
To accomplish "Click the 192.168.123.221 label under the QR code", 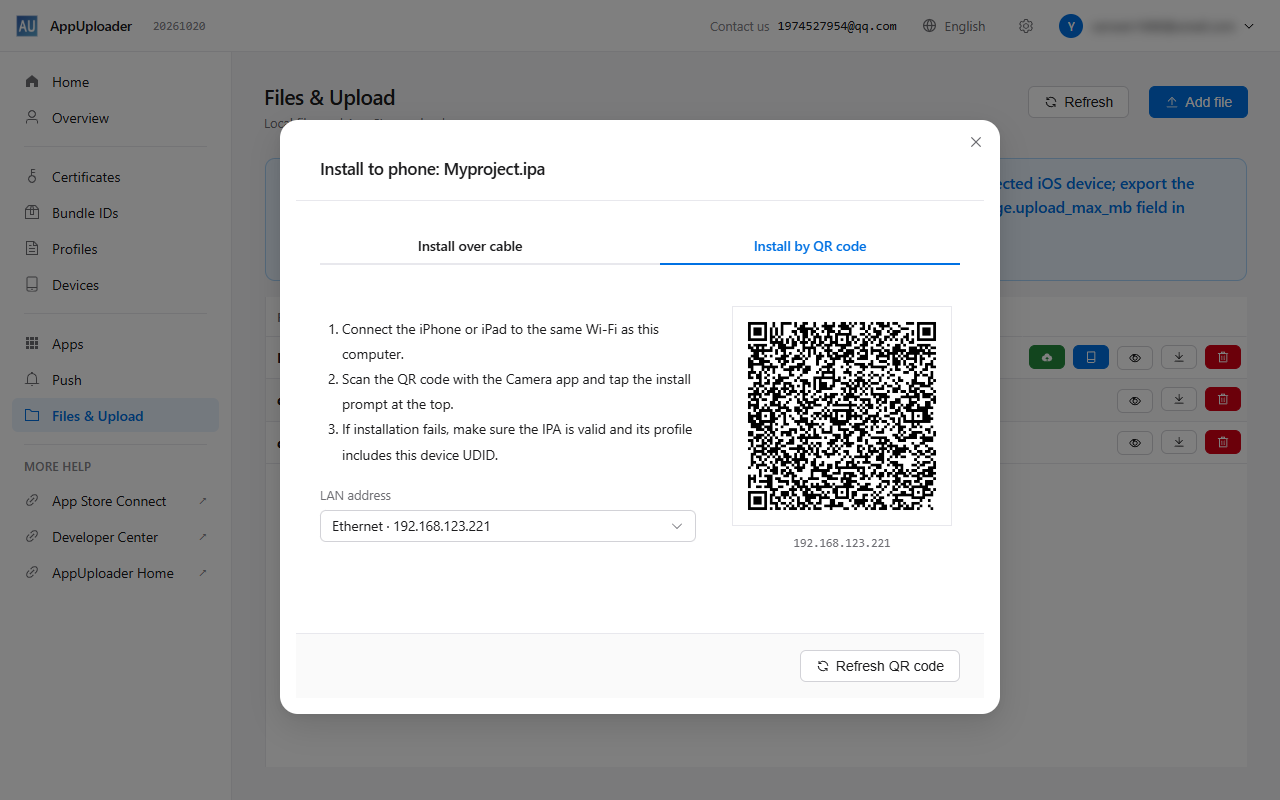I will click(842, 543).
